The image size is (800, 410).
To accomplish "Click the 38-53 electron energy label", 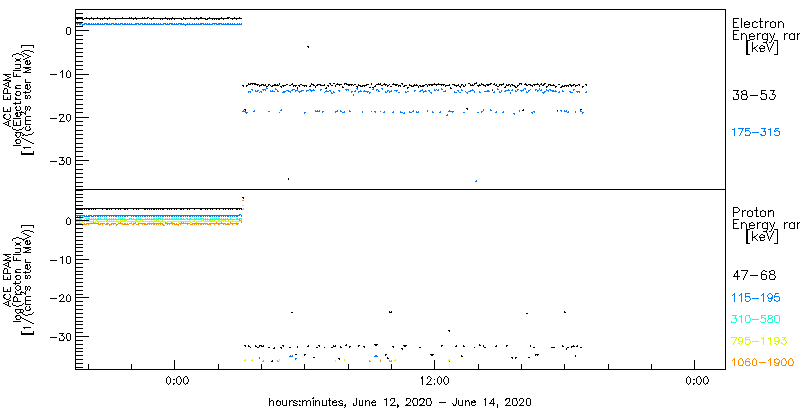I will pos(754,95).
